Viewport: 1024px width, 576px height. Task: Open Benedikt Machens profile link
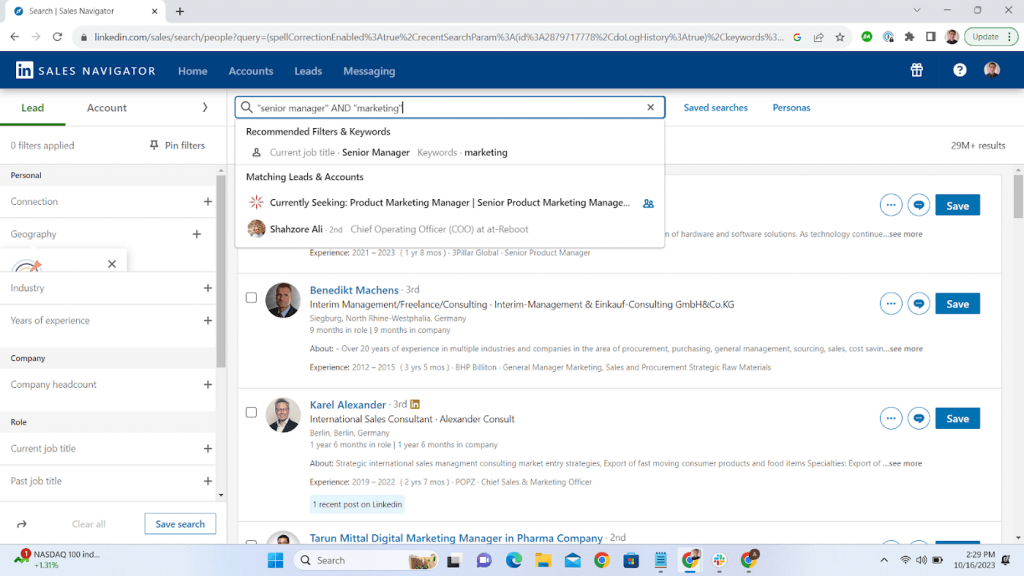(x=354, y=290)
